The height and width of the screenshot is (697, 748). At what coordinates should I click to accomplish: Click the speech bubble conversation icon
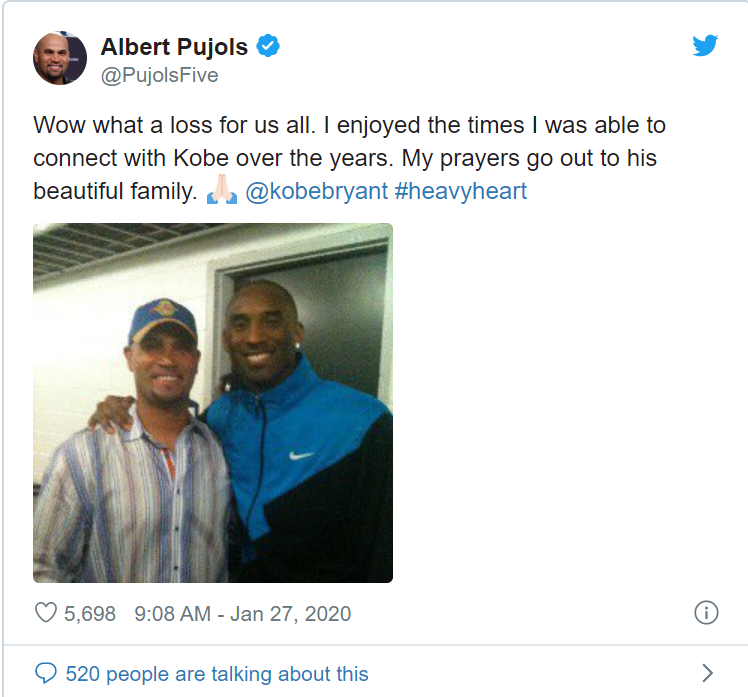(x=46, y=673)
